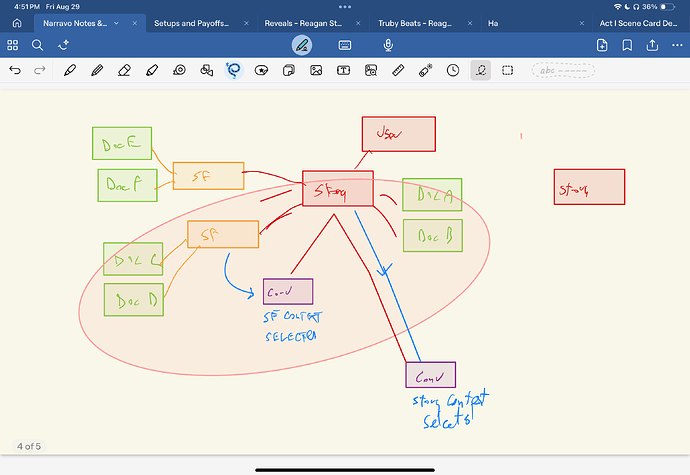This screenshot has width=690, height=475.
Task: Undo the last stroke
Action: click(x=15, y=71)
